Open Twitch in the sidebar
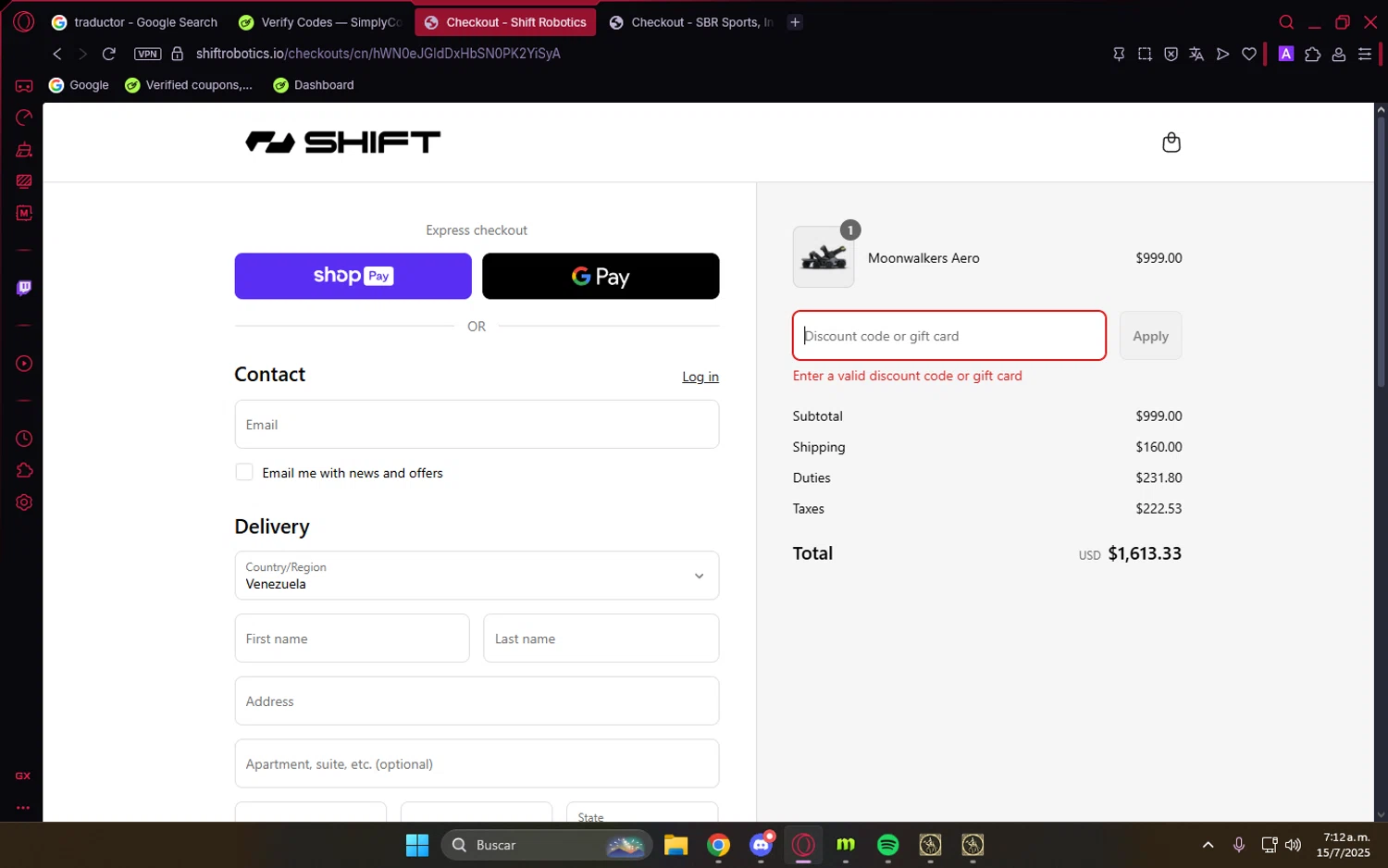Screen dimensions: 1388x868 [x=24, y=288]
